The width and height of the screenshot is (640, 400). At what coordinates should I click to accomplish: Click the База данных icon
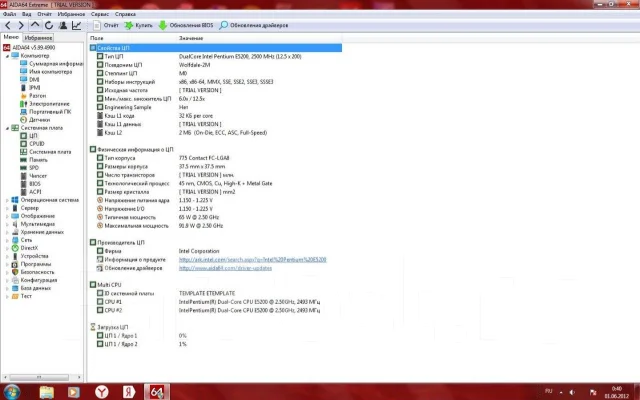[x=15, y=288]
